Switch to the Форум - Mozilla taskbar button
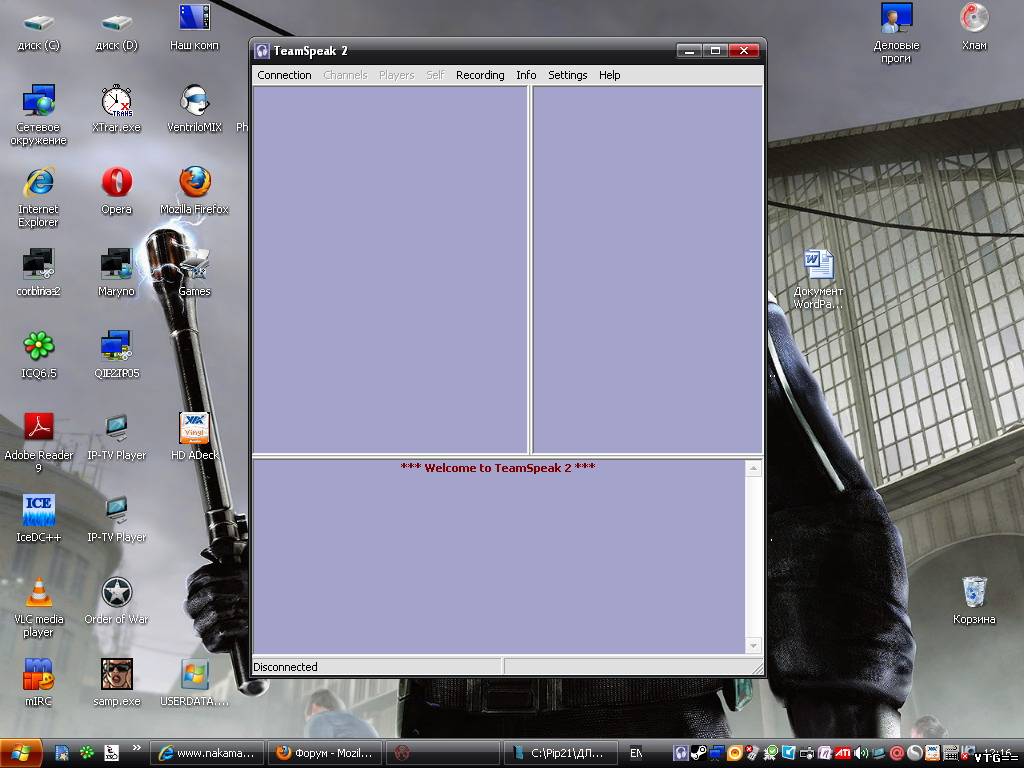This screenshot has height=768, width=1024. (325, 753)
